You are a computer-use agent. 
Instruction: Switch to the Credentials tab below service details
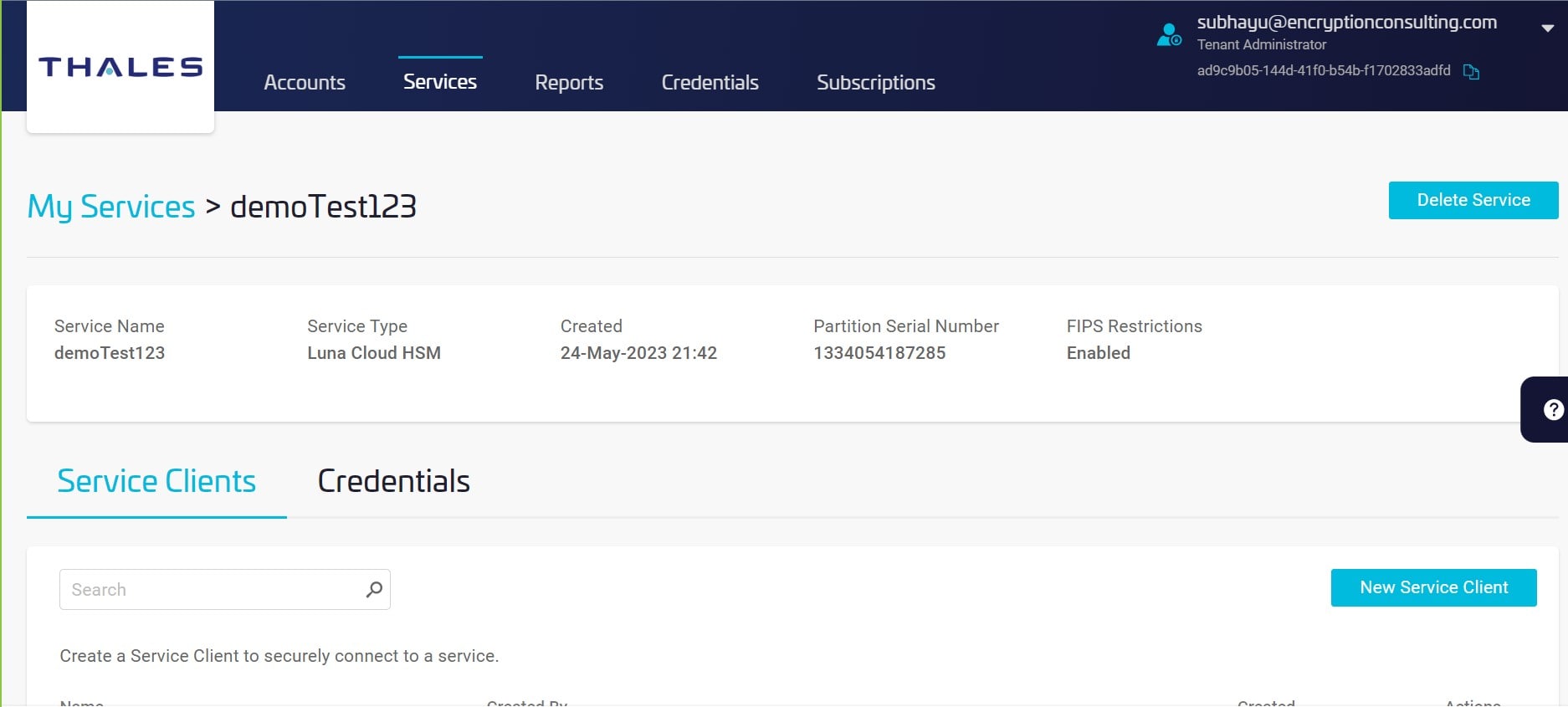coord(393,481)
